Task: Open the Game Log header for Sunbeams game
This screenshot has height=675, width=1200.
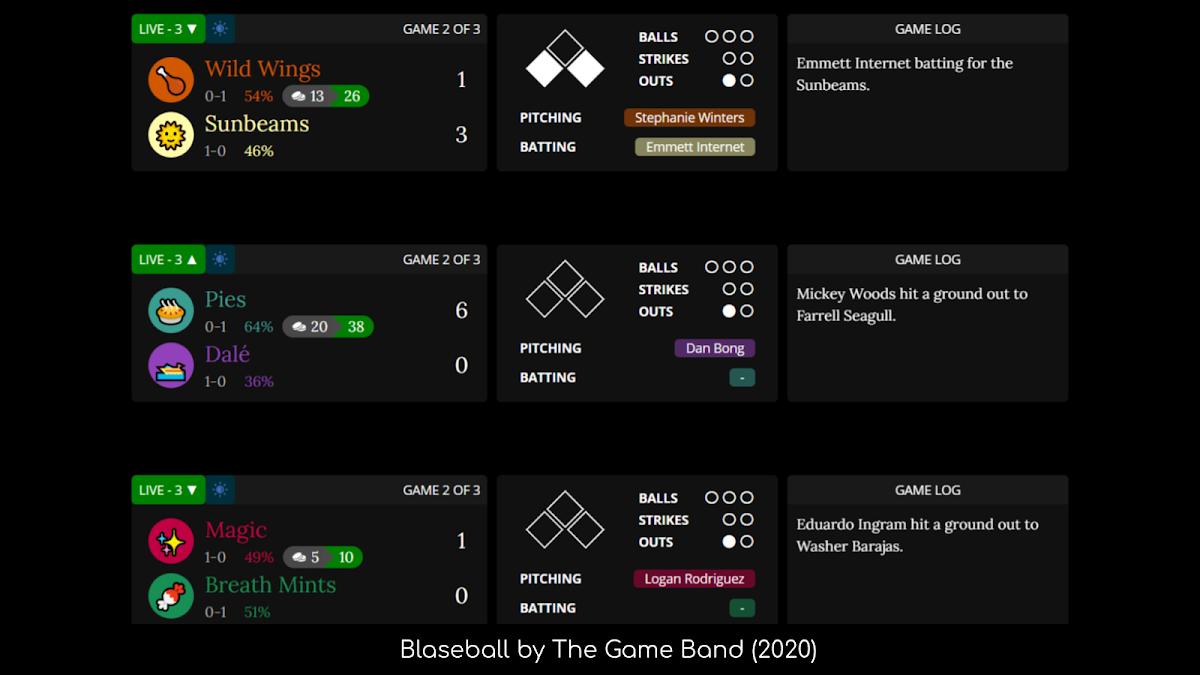Action: coord(928,29)
